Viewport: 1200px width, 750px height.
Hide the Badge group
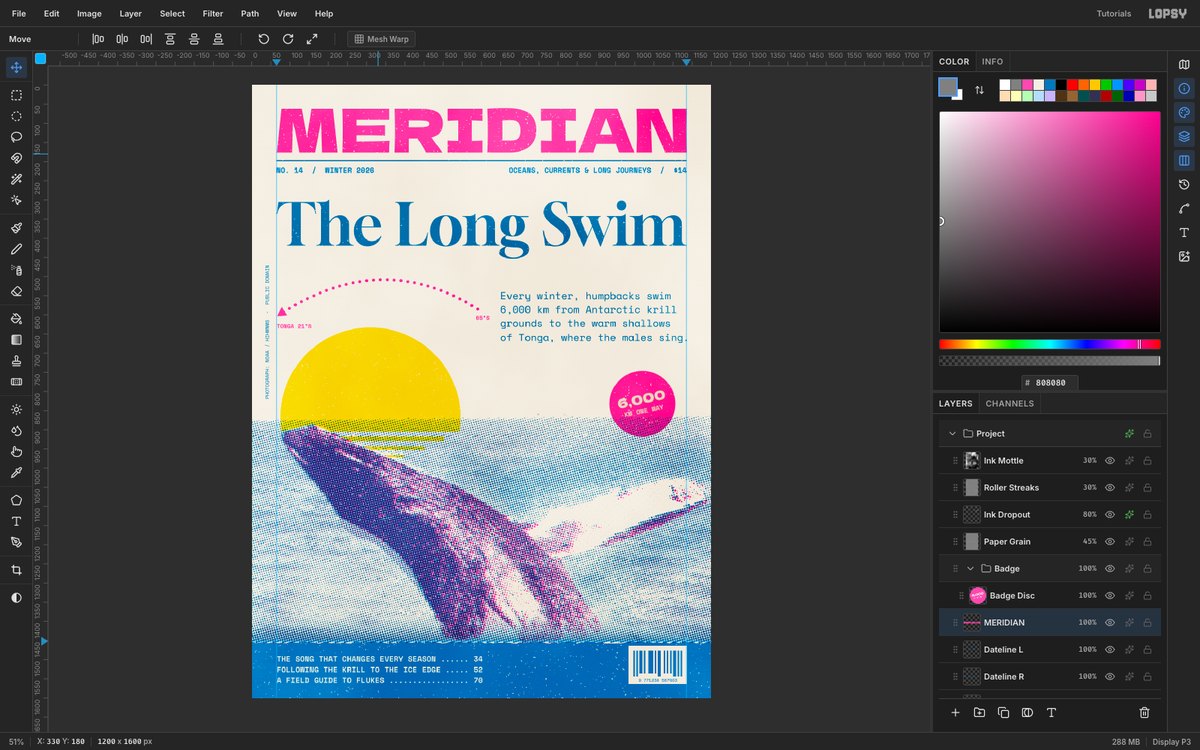click(x=1109, y=569)
